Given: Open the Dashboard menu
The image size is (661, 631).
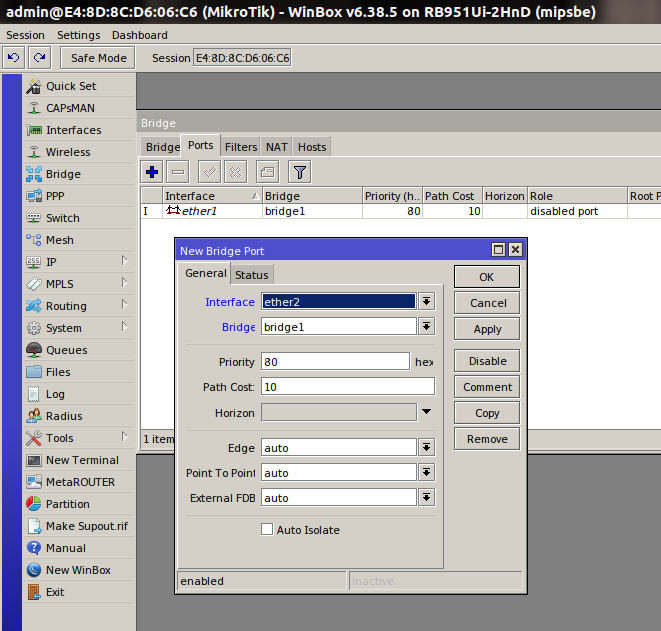Looking at the screenshot, I should point(140,35).
